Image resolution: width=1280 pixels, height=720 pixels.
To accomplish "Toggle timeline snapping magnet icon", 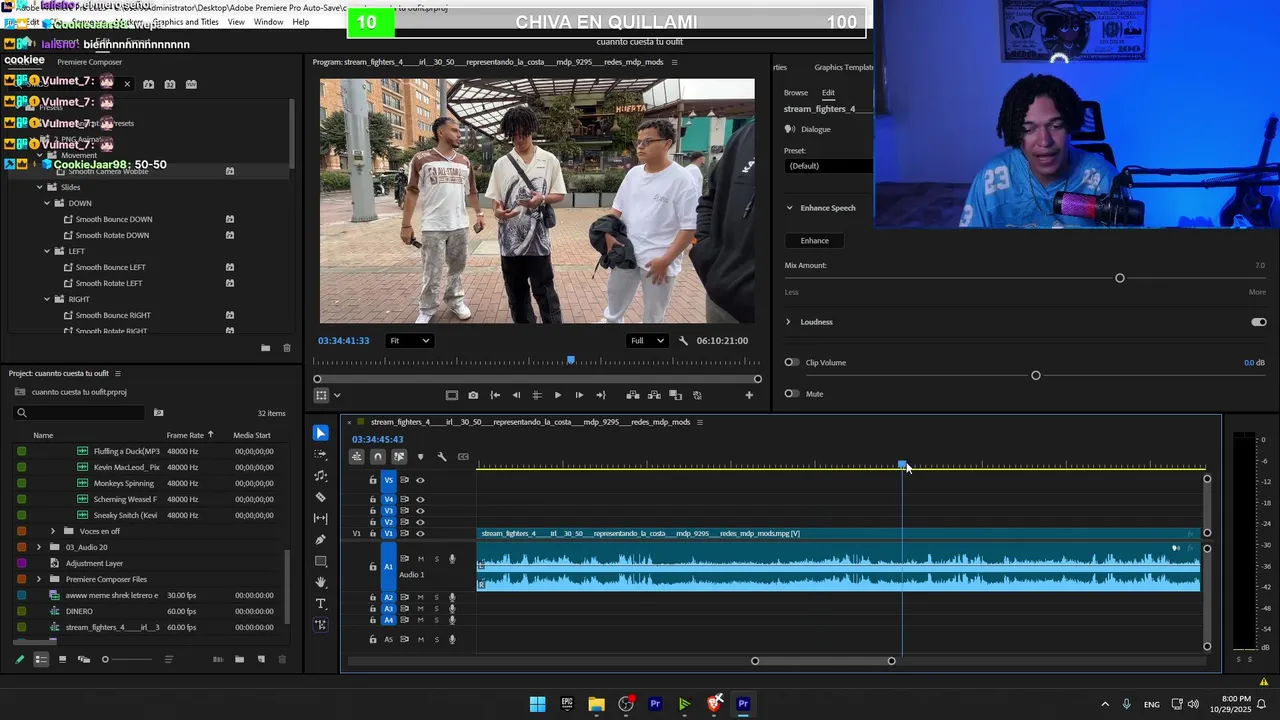I will point(377,457).
